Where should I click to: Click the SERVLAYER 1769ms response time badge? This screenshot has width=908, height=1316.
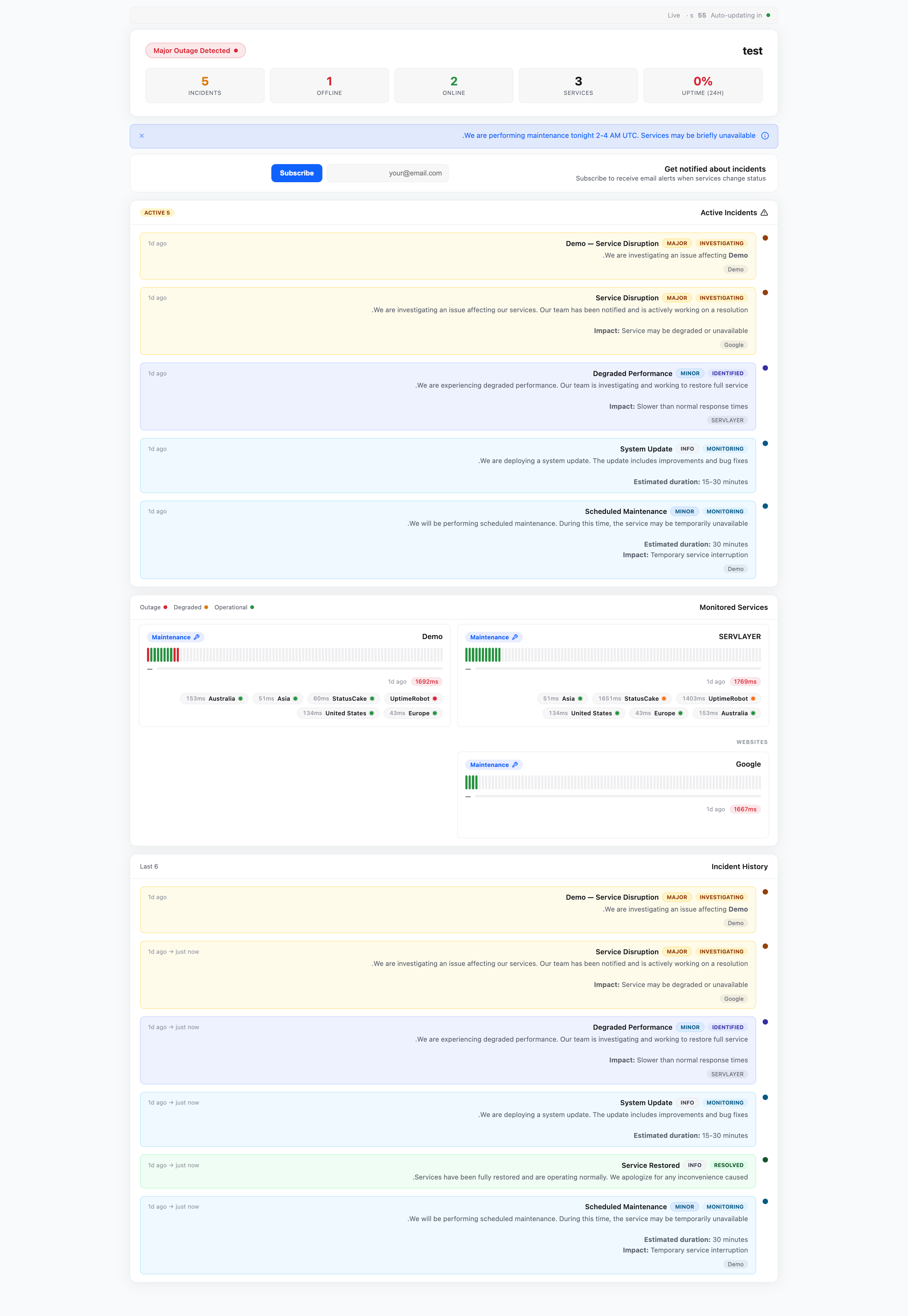(x=745, y=682)
